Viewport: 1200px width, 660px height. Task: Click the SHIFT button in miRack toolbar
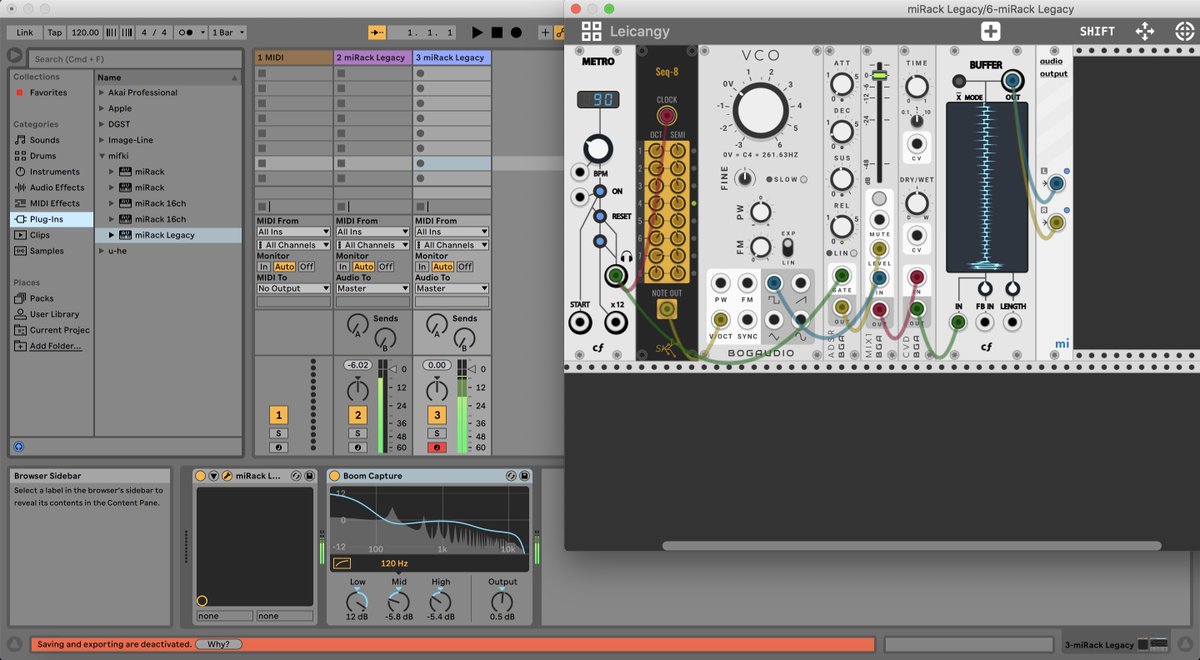(x=1097, y=31)
